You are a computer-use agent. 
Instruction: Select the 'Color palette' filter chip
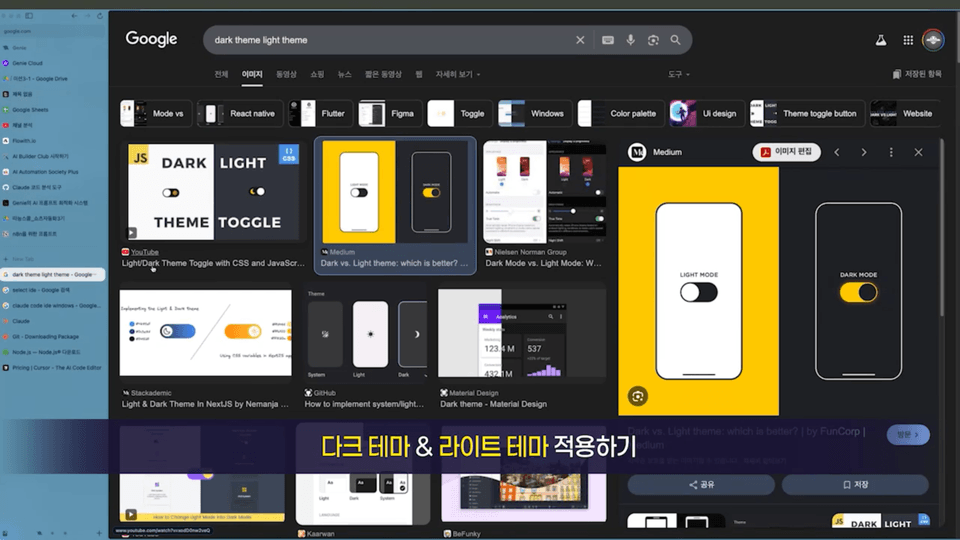click(621, 113)
